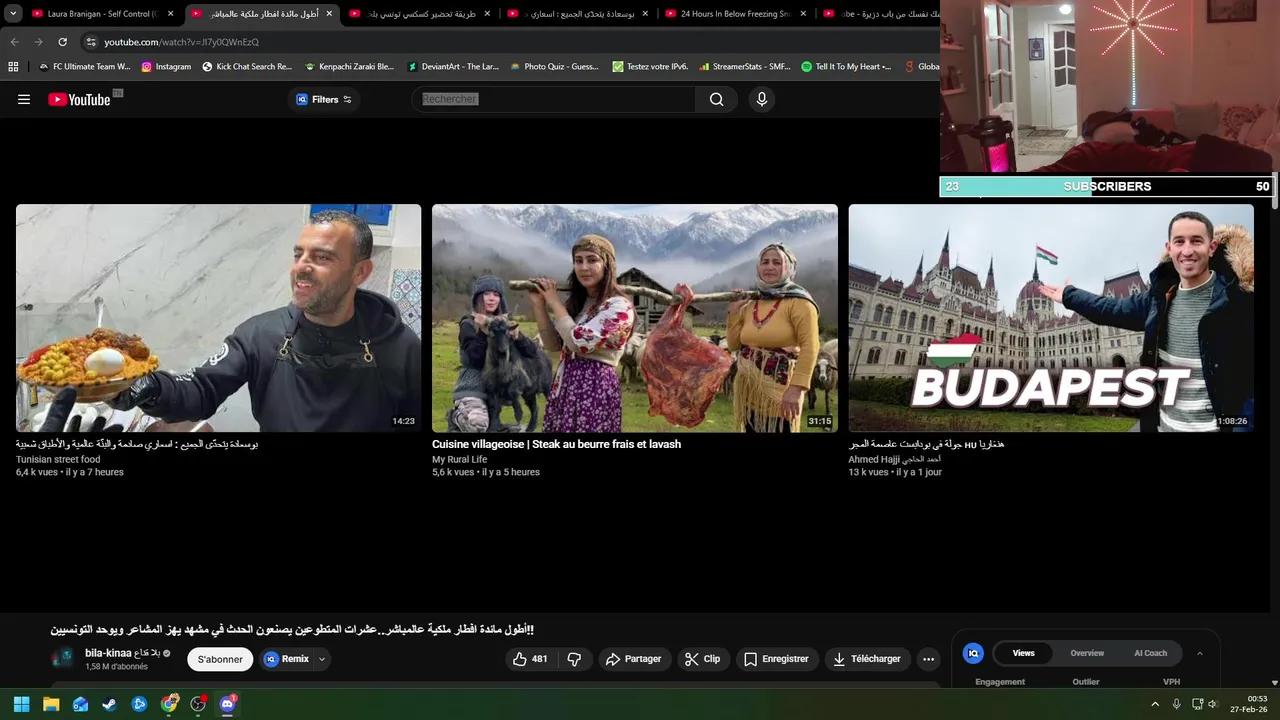Open File Explorer from the taskbar
Viewport: 1280px width, 720px height.
pyautogui.click(x=51, y=704)
